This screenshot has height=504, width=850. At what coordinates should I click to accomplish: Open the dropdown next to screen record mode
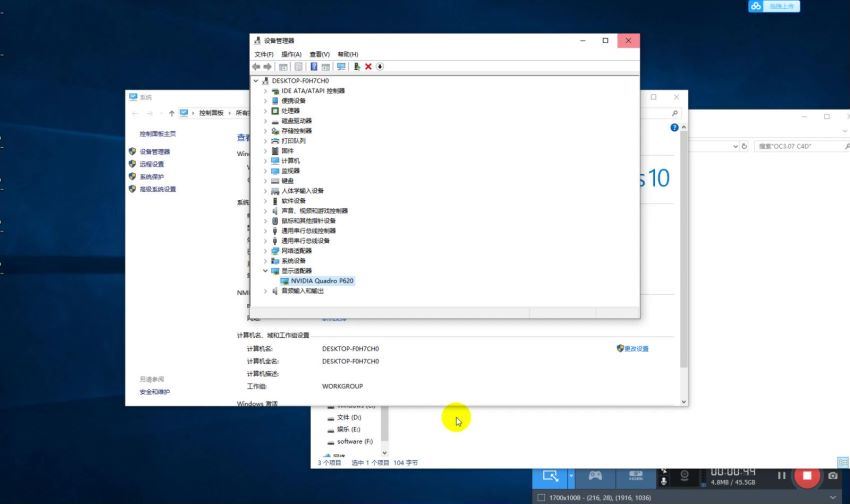pyautogui.click(x=571, y=476)
